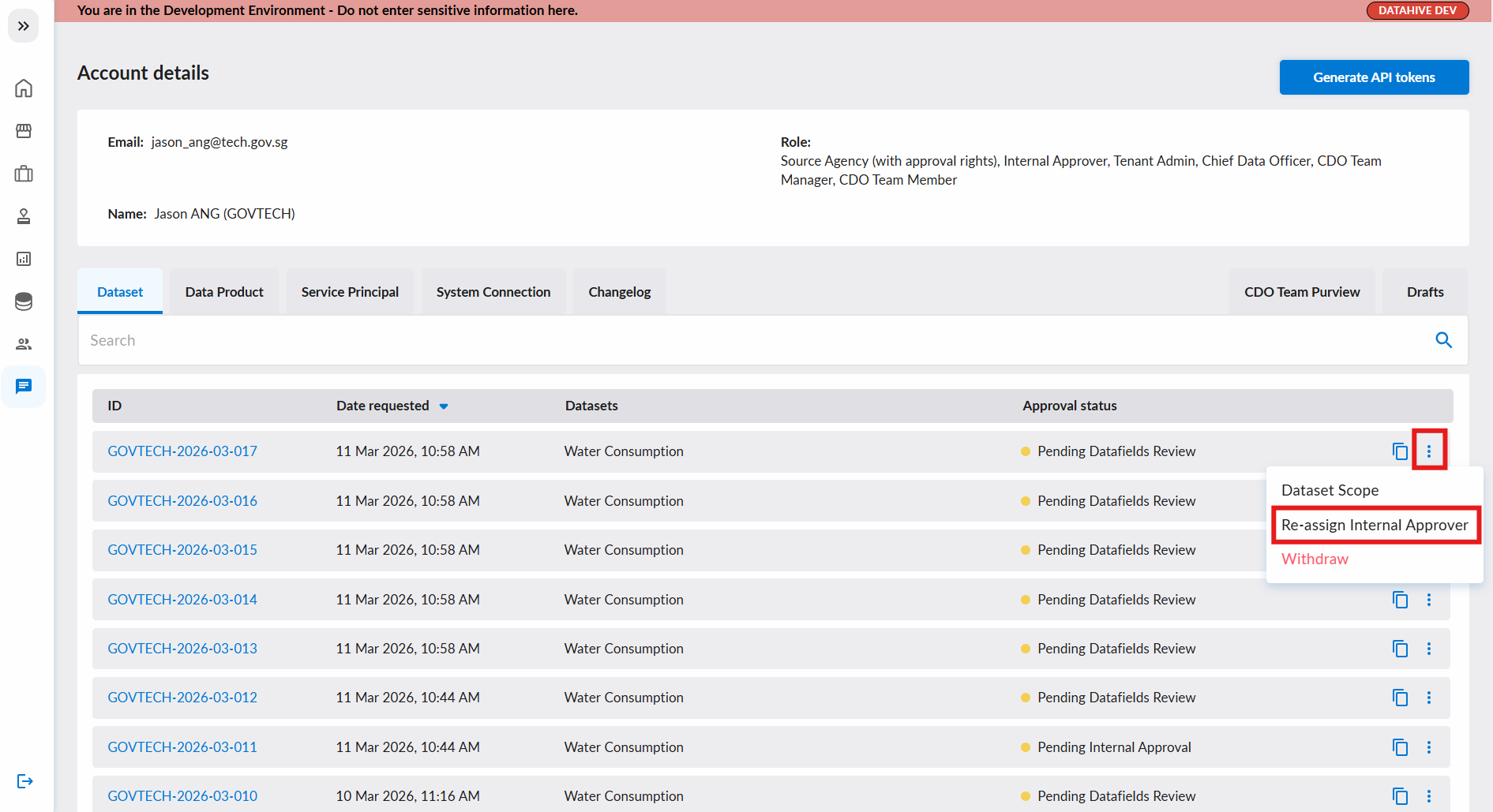The image size is (1493, 812).
Task: Click the DATAHIVE DEV environment badge
Action: click(x=1417, y=10)
